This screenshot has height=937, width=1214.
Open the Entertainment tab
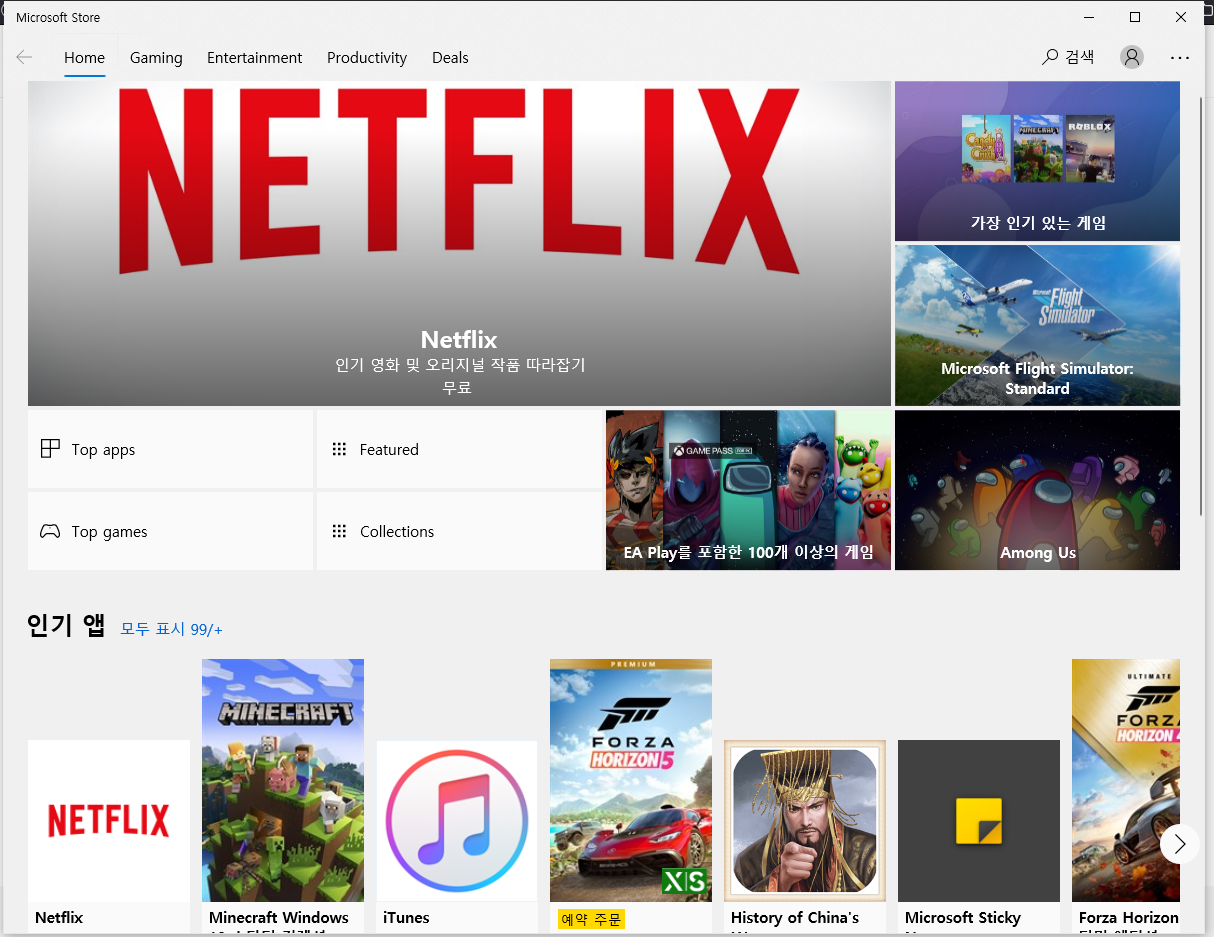(254, 57)
